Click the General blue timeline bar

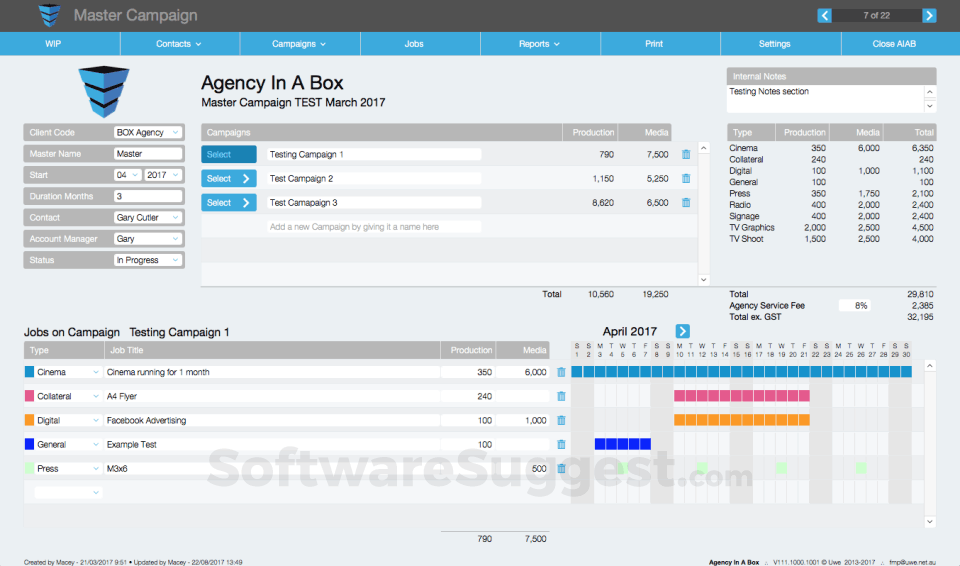[623, 444]
